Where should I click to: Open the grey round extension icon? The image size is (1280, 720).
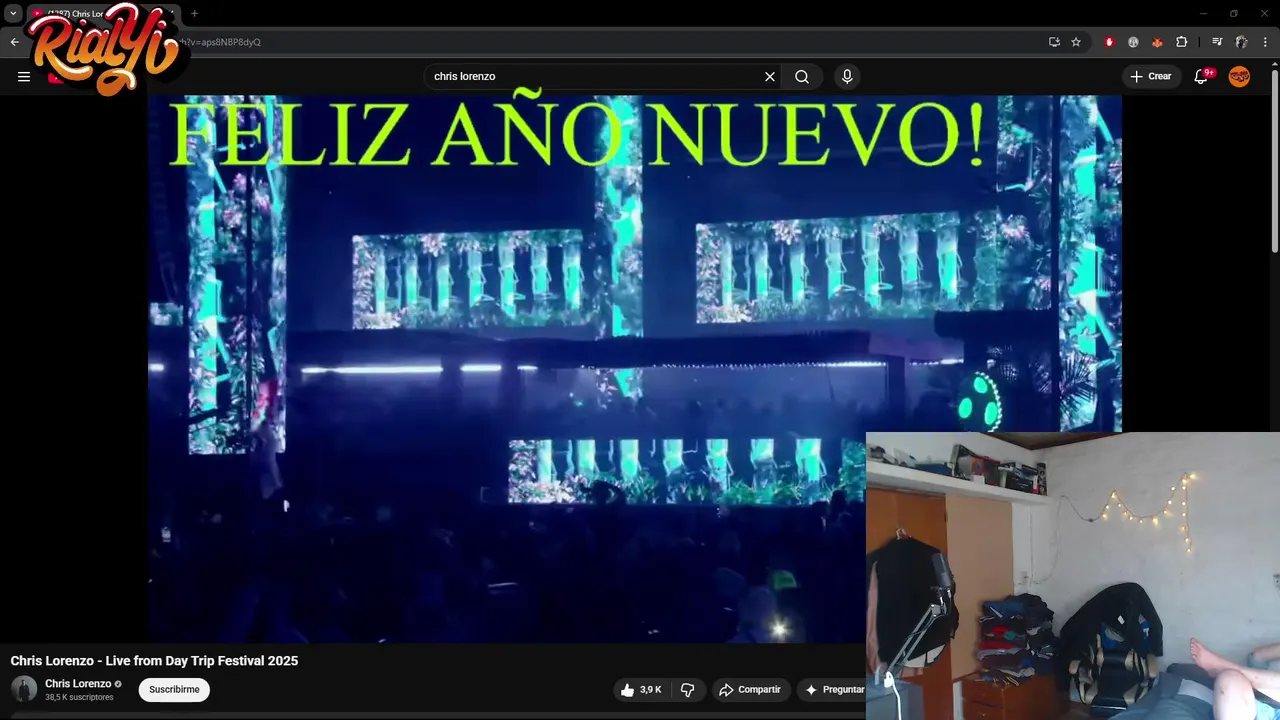pyautogui.click(x=1133, y=42)
